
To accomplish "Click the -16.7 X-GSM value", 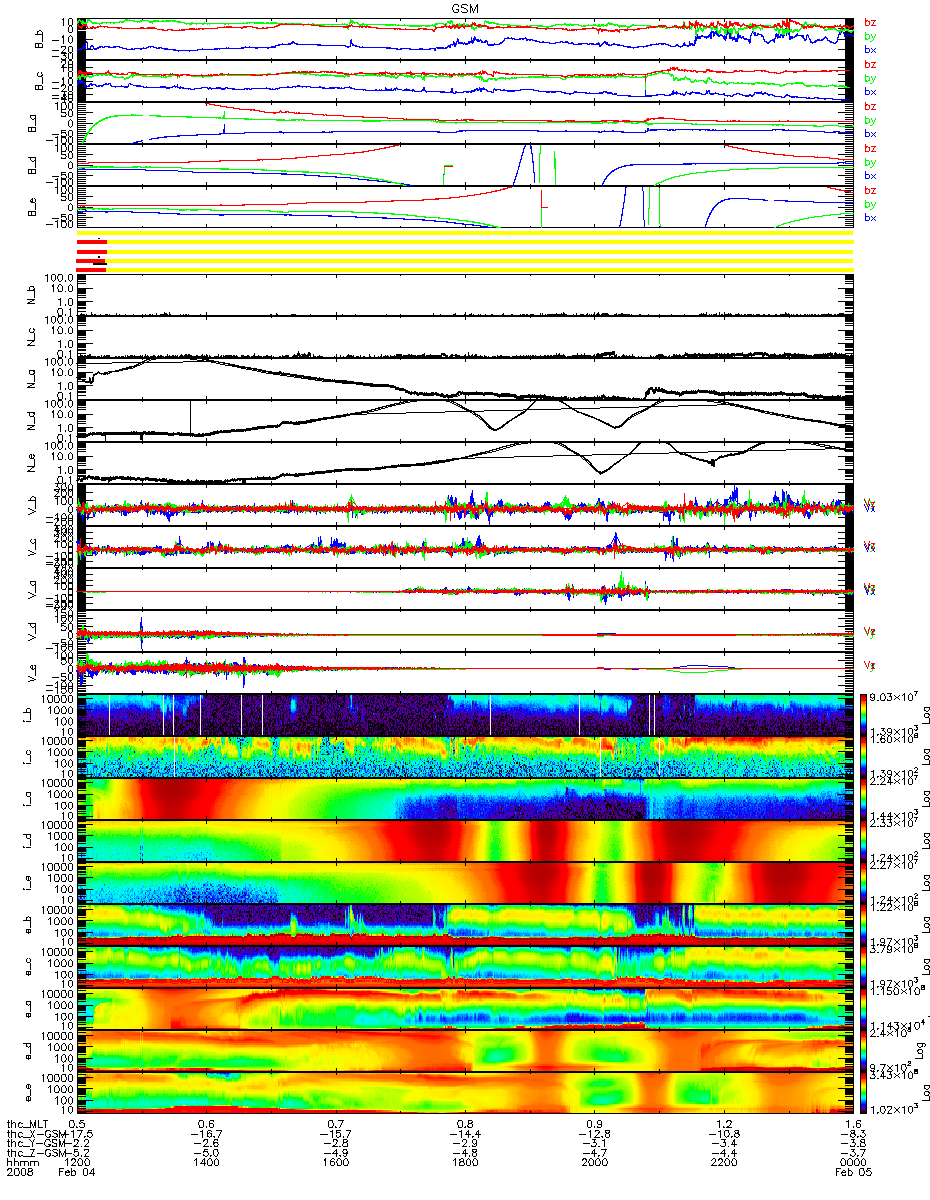I will tap(205, 1133).
